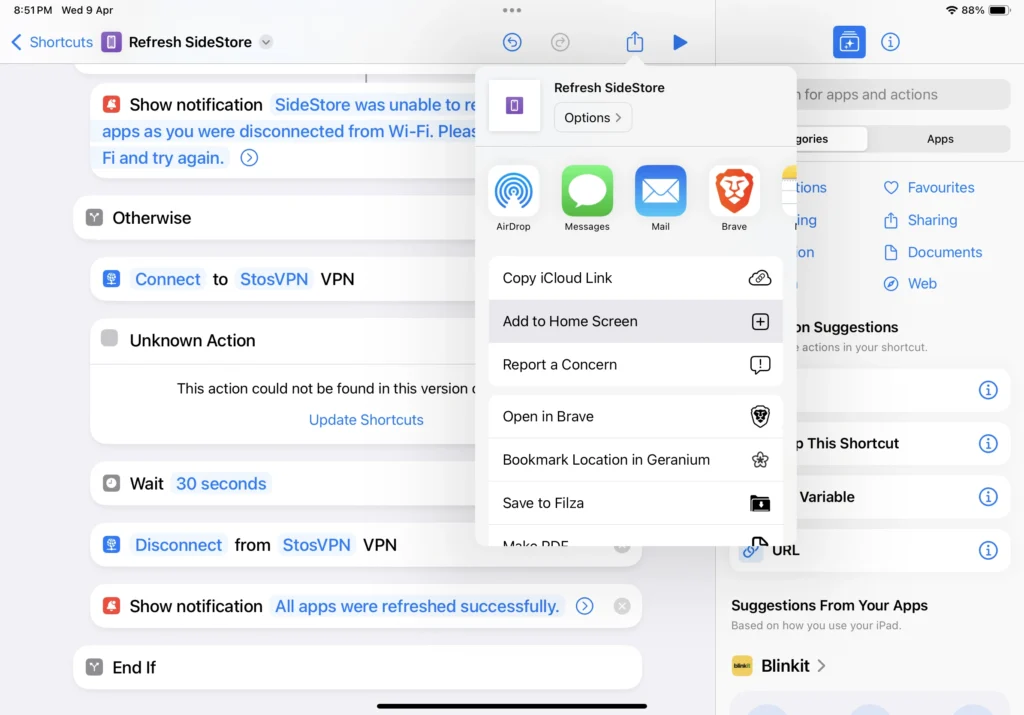Edit the 30 seconds wait duration
This screenshot has height=715, width=1024.
[x=221, y=484]
